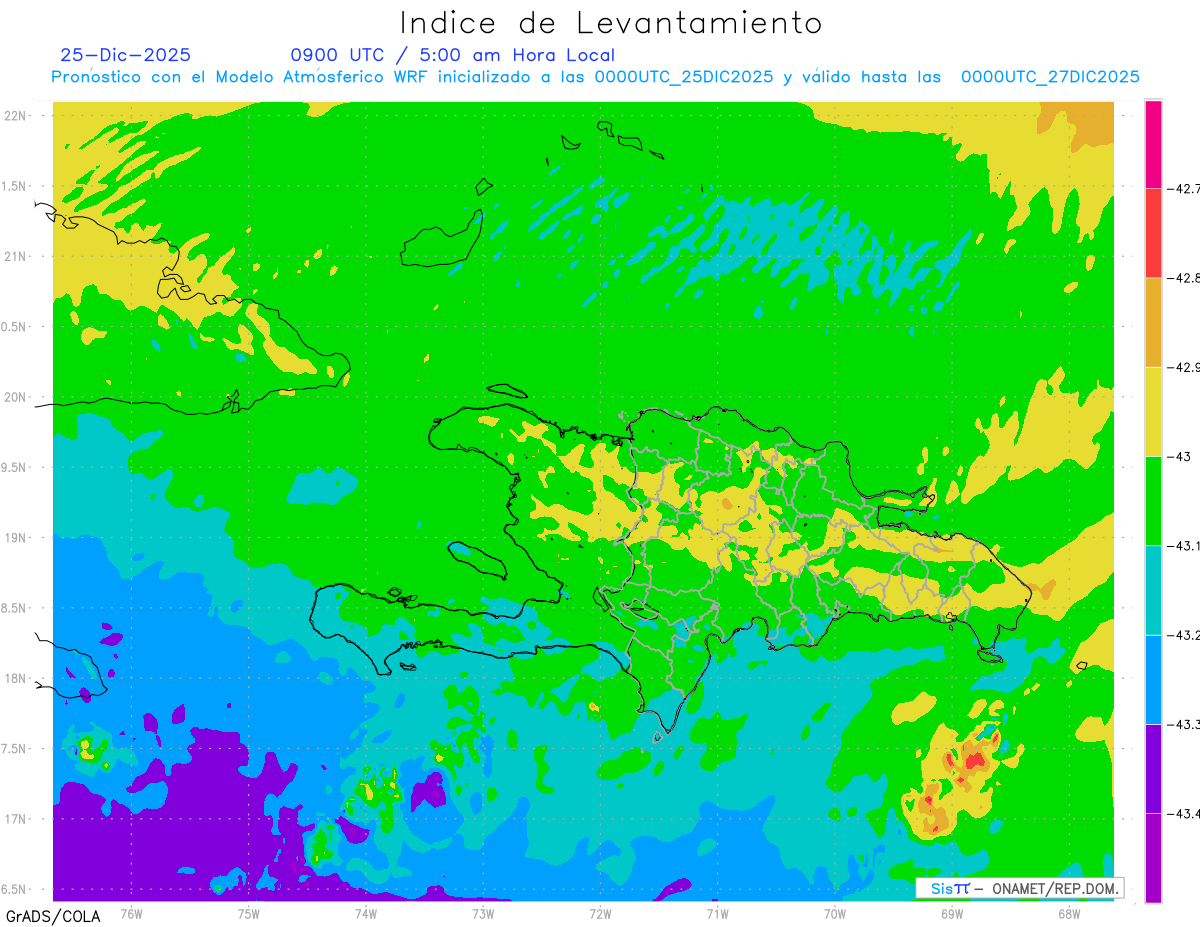The height and width of the screenshot is (927, 1200).
Task: Click the "72W" longitude label
Action: pyautogui.click(x=600, y=913)
